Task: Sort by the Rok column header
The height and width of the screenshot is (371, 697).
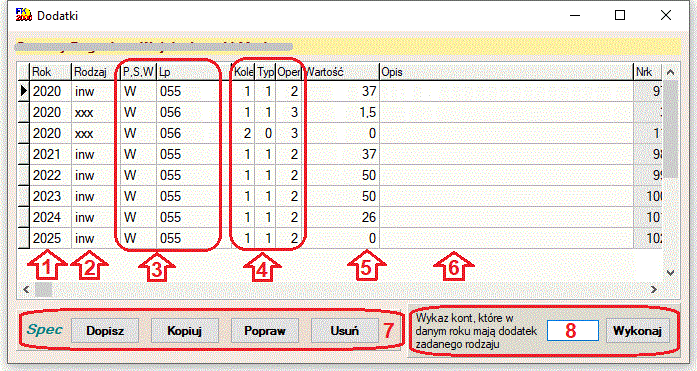Action: tap(50, 72)
